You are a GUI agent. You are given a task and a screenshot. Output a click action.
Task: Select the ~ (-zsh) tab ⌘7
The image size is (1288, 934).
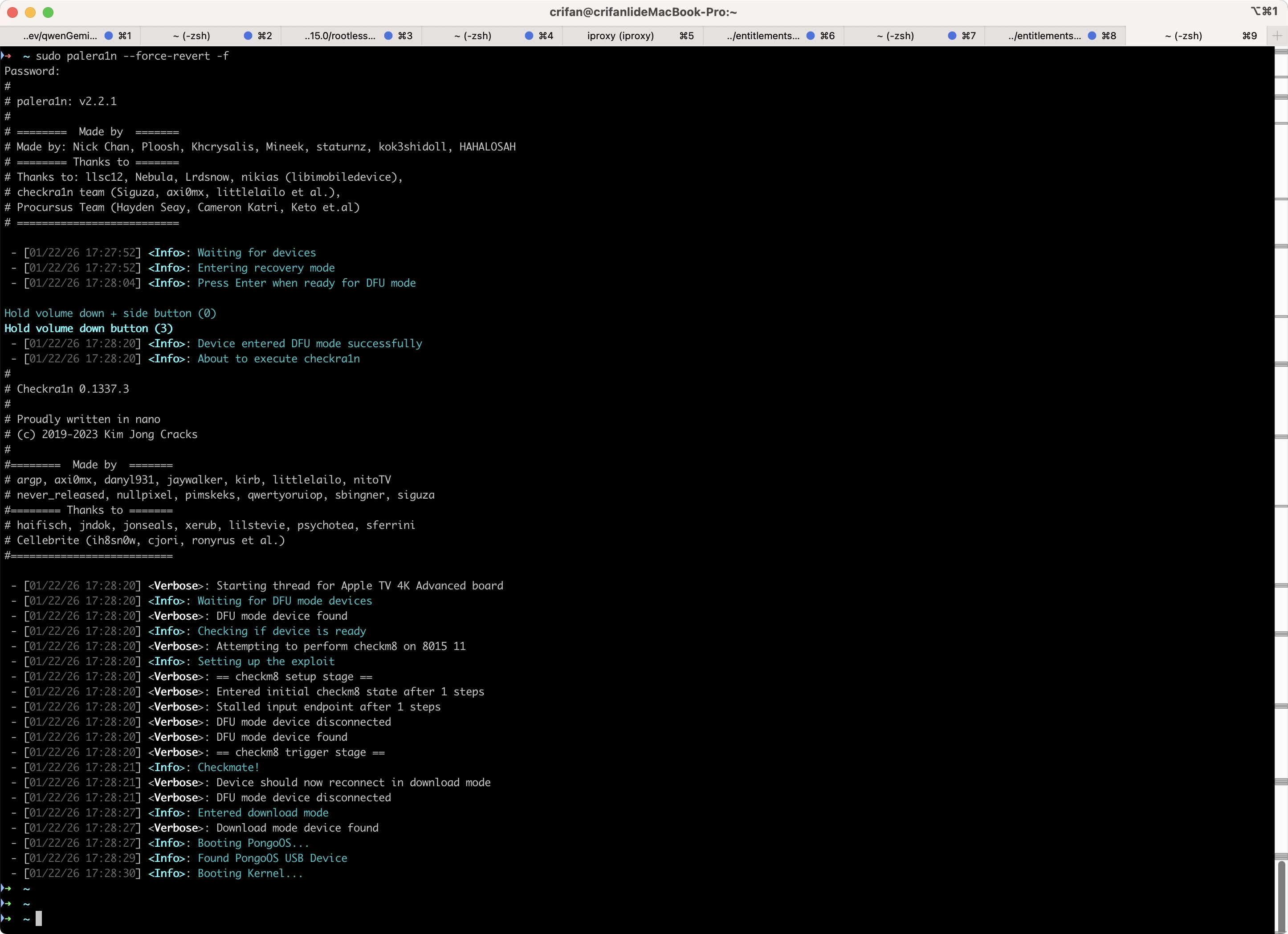[x=914, y=36]
